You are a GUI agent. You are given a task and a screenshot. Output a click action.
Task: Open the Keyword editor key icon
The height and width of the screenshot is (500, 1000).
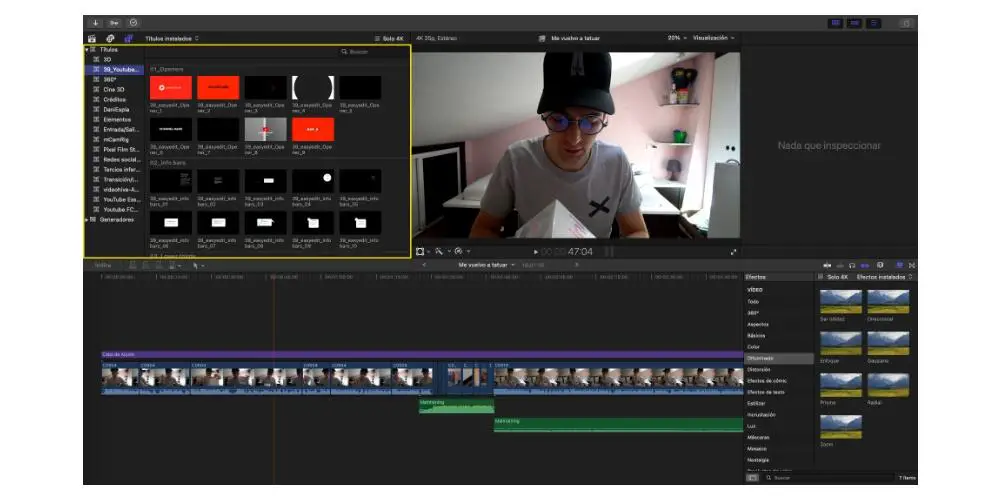[115, 22]
